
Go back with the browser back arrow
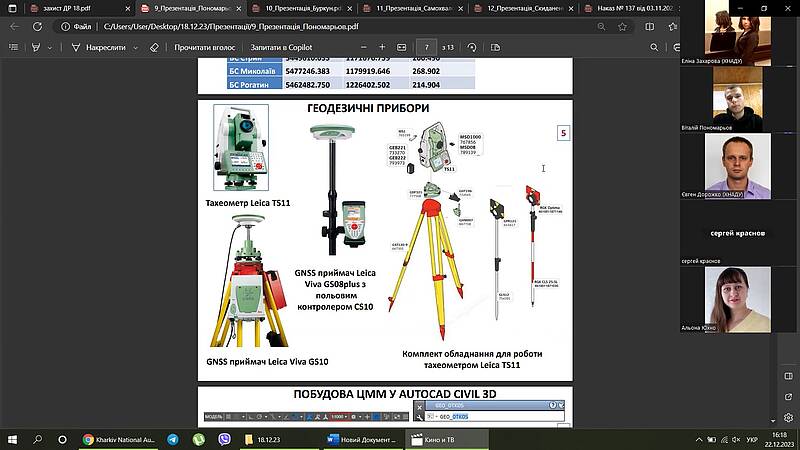[15, 27]
